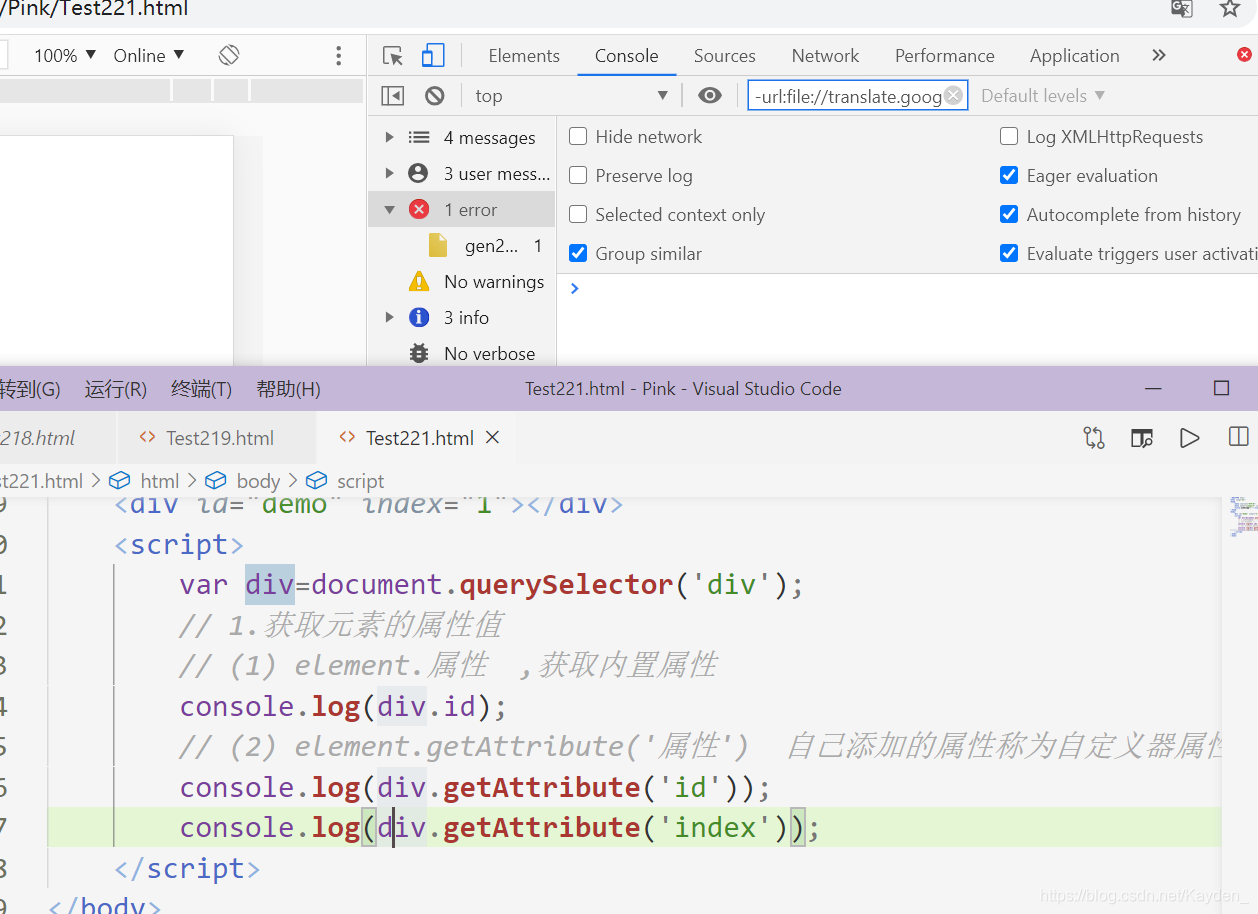Clear console with the ban icon
The image size is (1258, 914).
tap(434, 96)
